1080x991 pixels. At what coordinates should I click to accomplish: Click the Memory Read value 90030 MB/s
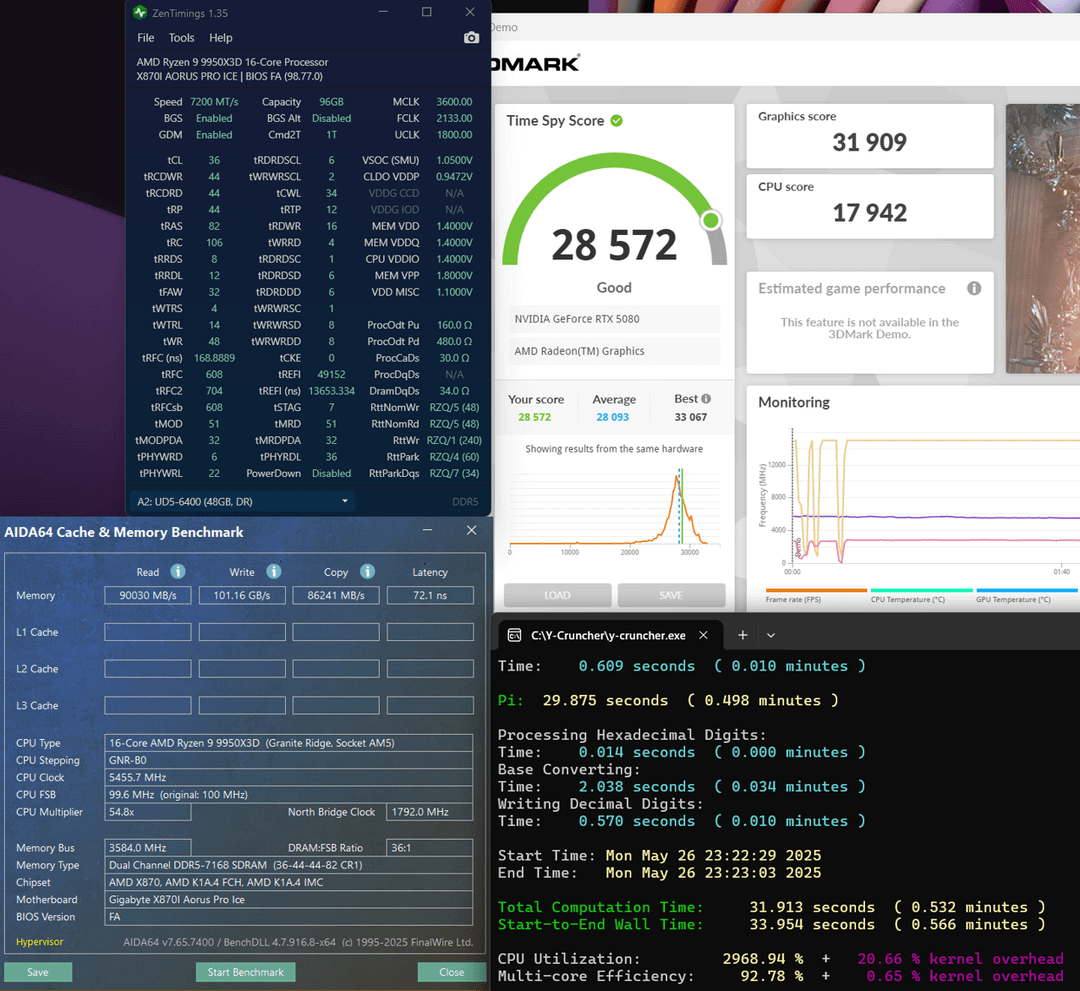[147, 595]
